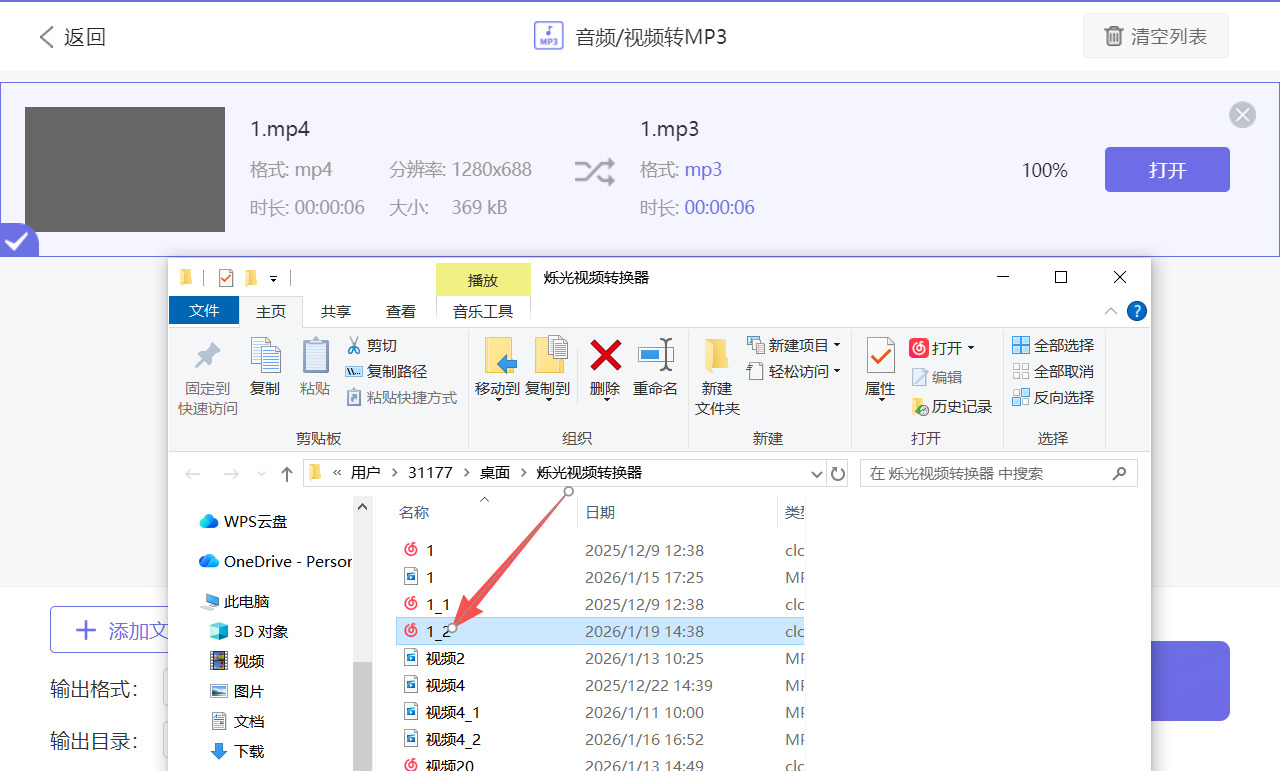Choose 复制路径 in the clipboard group

[386, 371]
